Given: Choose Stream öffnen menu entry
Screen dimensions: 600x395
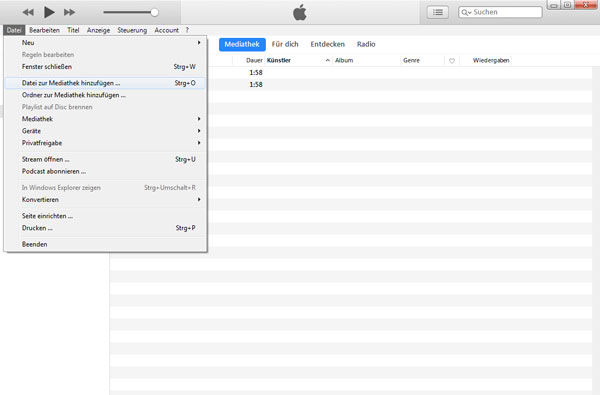Looking at the screenshot, I should click(105, 159).
